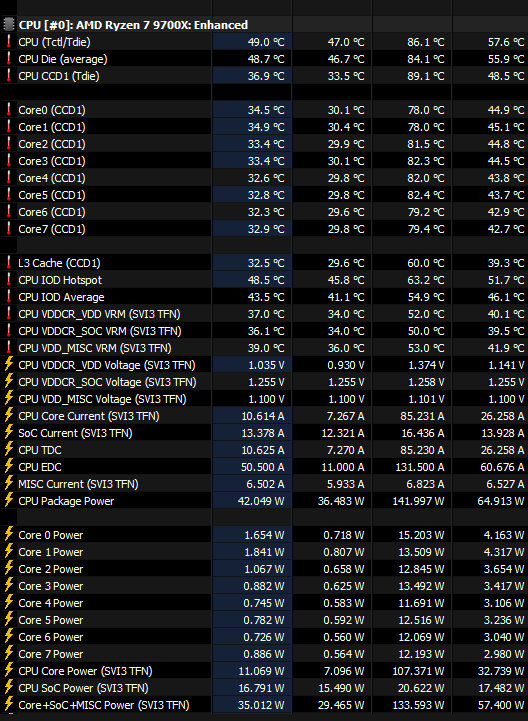Screen dimensions: 528x721
Task: Click thermometer icon beside Core0 (CCD1)
Action: point(8,110)
